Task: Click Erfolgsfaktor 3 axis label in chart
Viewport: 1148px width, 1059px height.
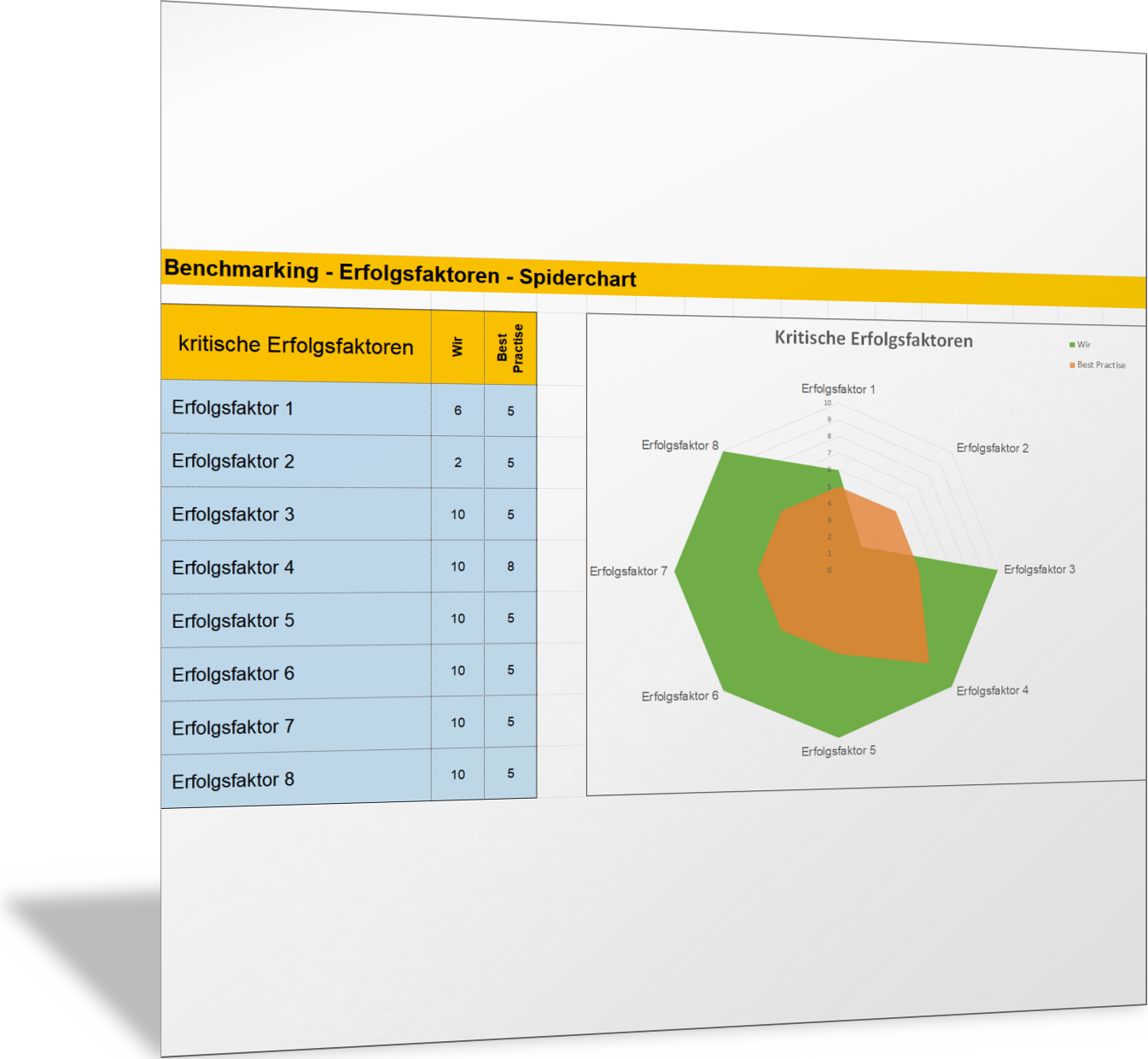Action: click(x=1039, y=569)
